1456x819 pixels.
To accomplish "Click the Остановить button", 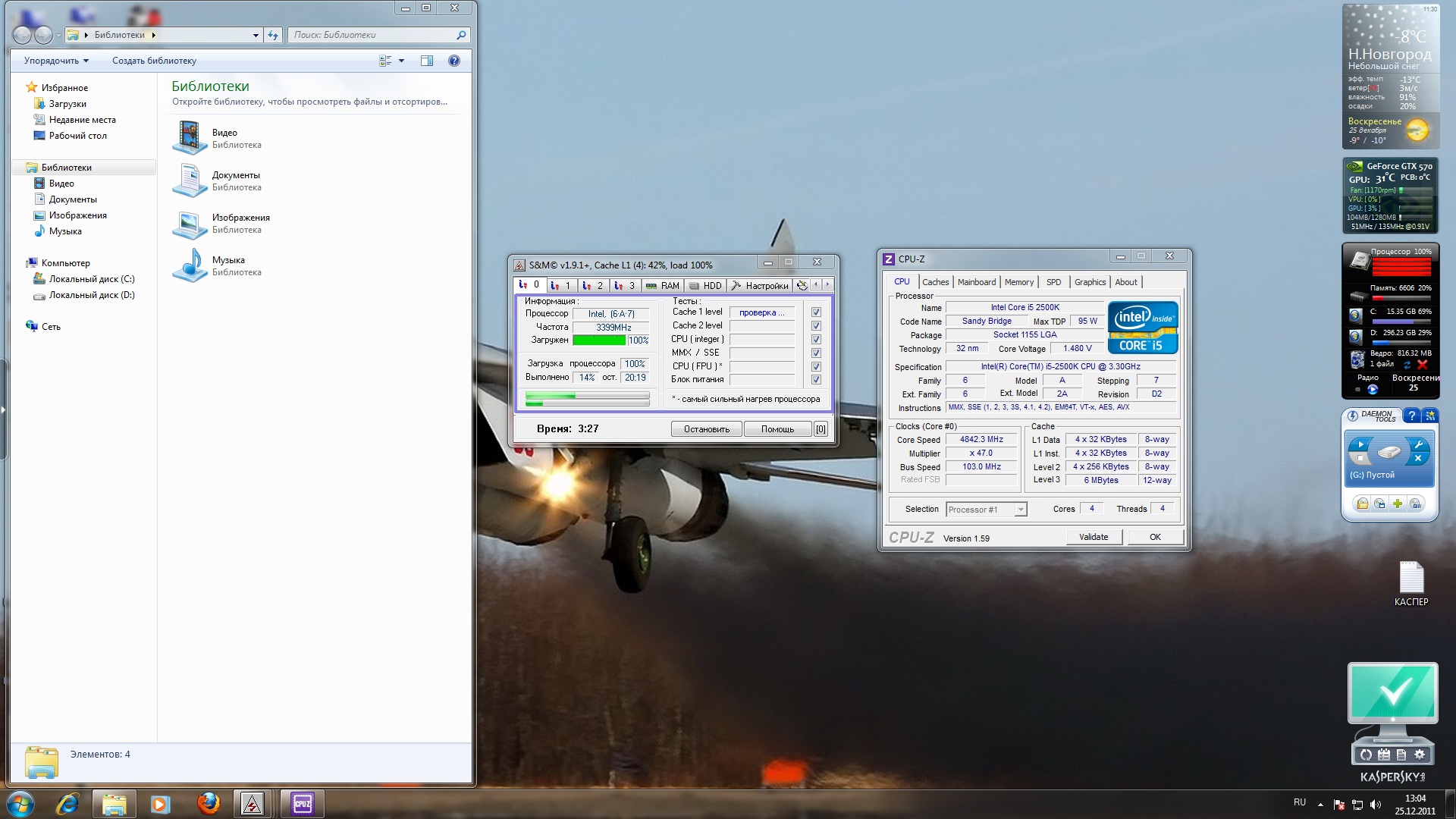I will (706, 429).
